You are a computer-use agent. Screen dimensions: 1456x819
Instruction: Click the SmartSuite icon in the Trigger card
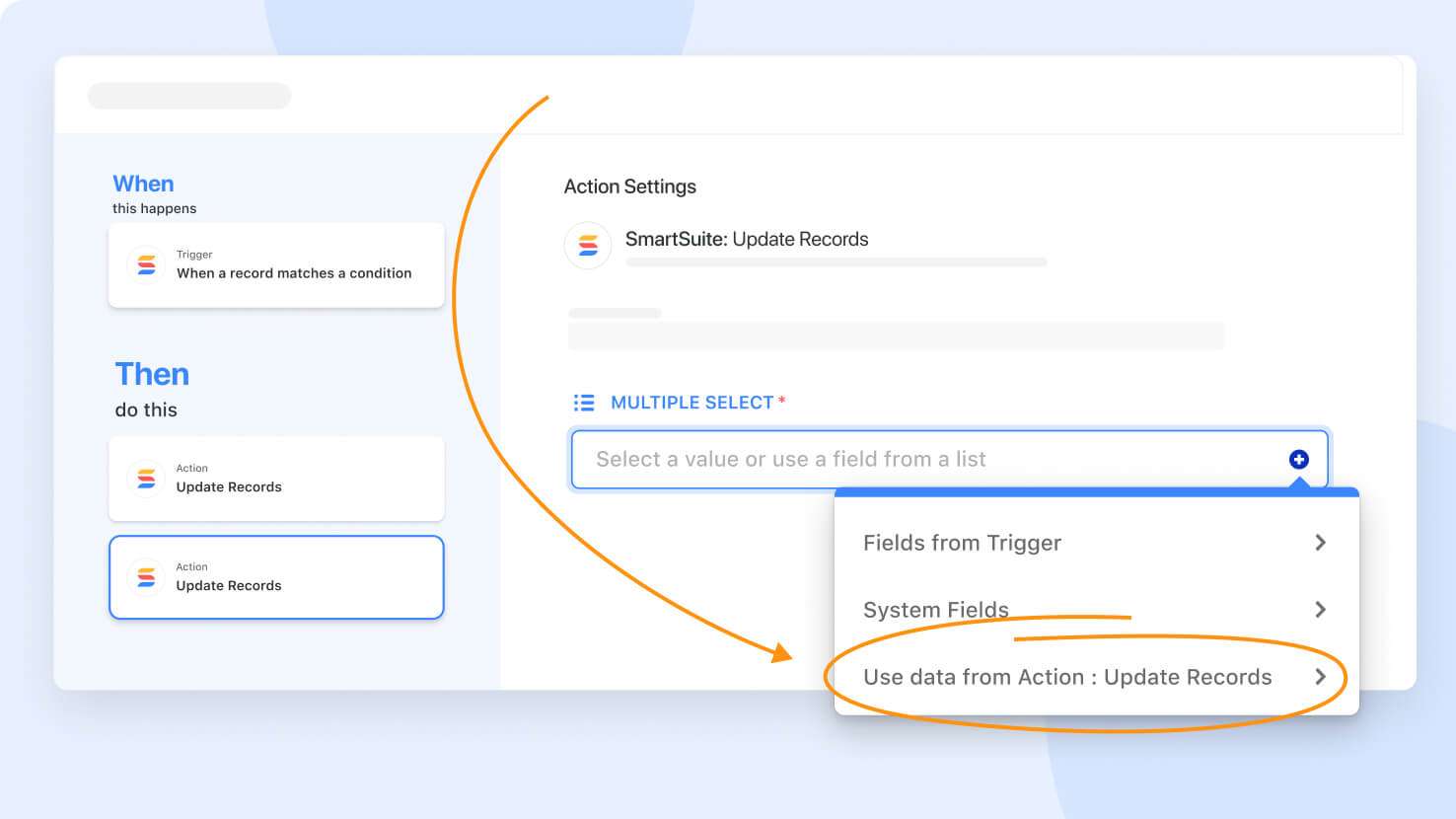pos(146,264)
